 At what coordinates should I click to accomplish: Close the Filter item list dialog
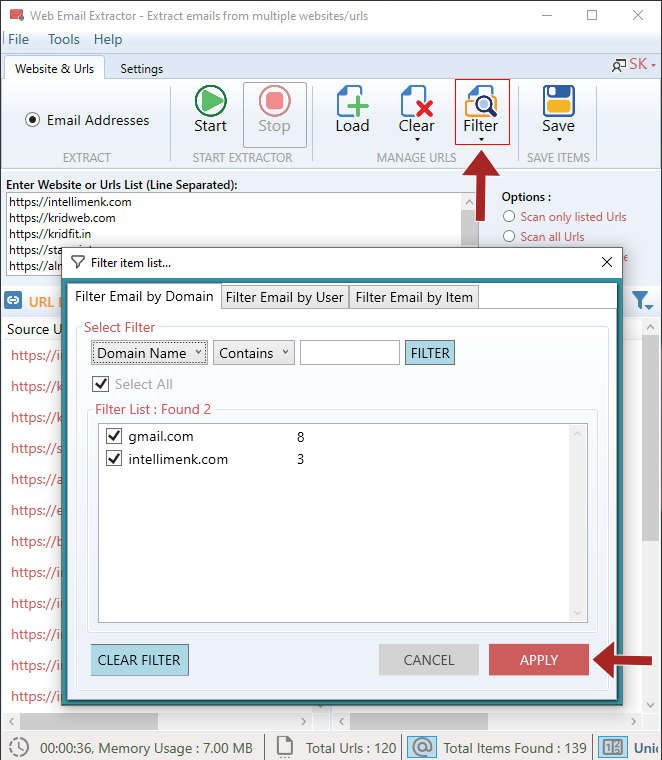(607, 262)
